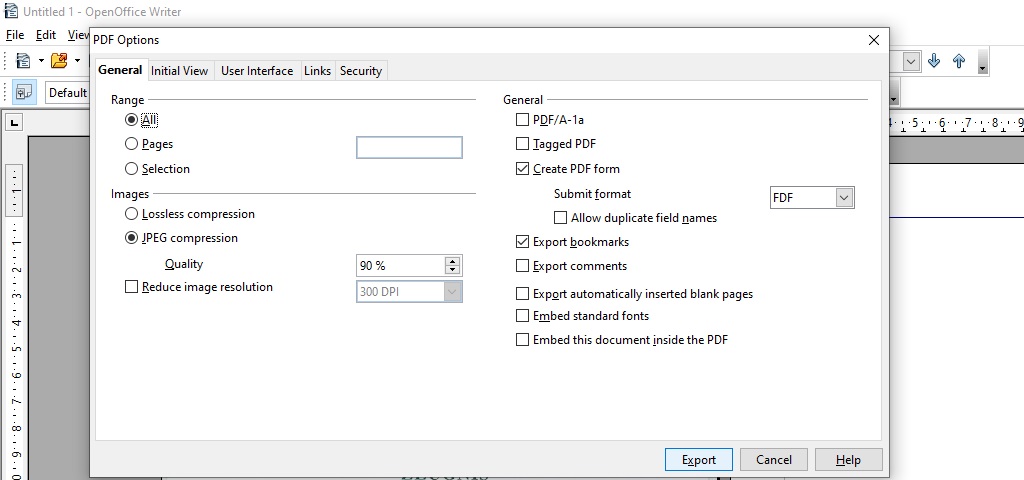Screen dimensions: 1024x480
Task: Select Lossless compression for images
Action: pyautogui.click(x=131, y=214)
